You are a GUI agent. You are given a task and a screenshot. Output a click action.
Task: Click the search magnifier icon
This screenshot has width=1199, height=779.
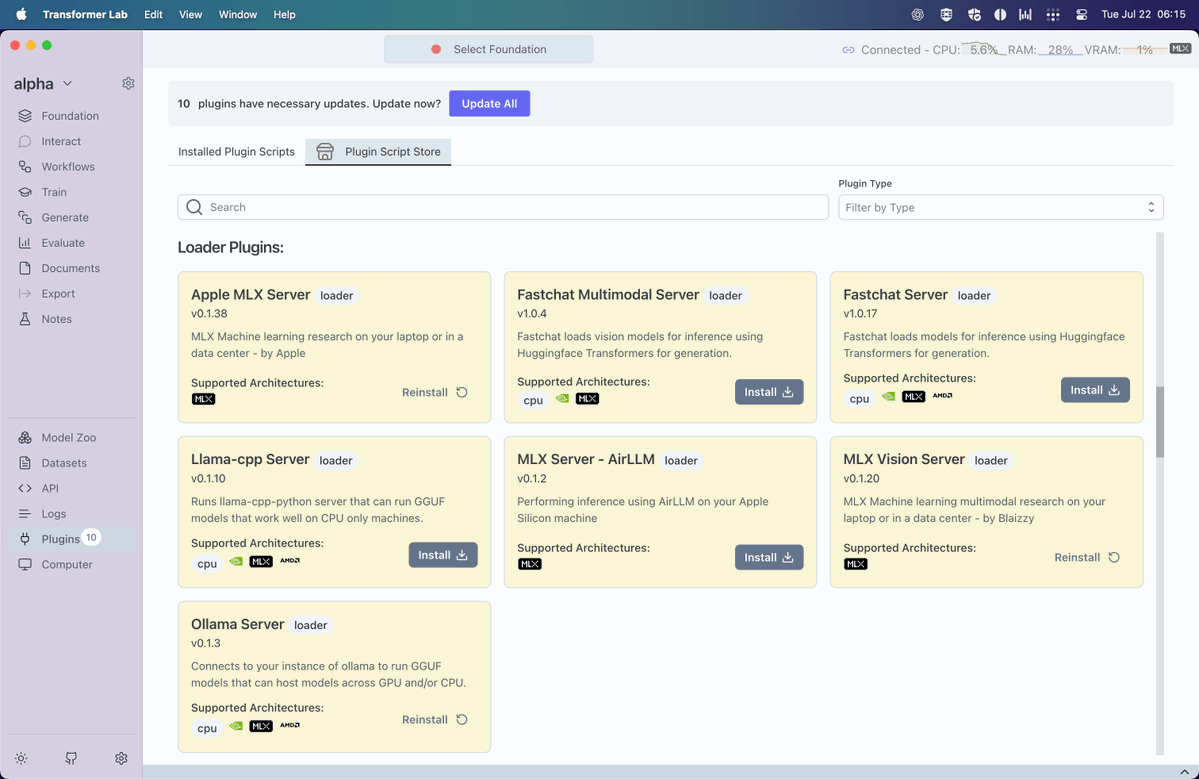194,207
